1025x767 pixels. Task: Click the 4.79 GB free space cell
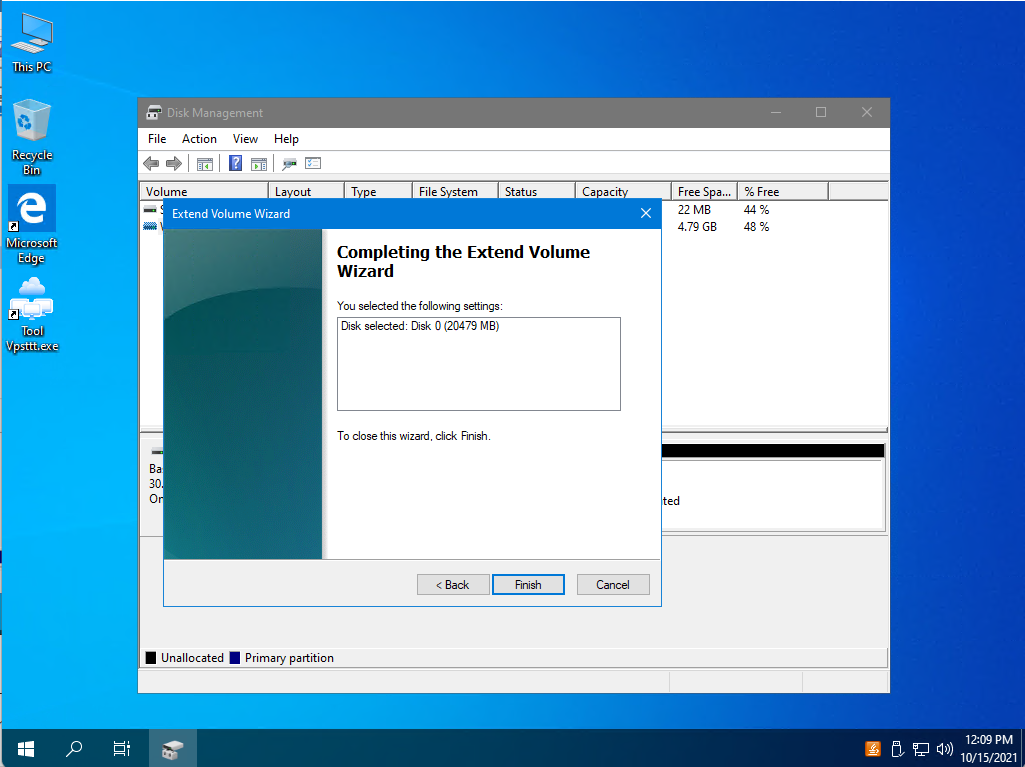click(x=697, y=227)
